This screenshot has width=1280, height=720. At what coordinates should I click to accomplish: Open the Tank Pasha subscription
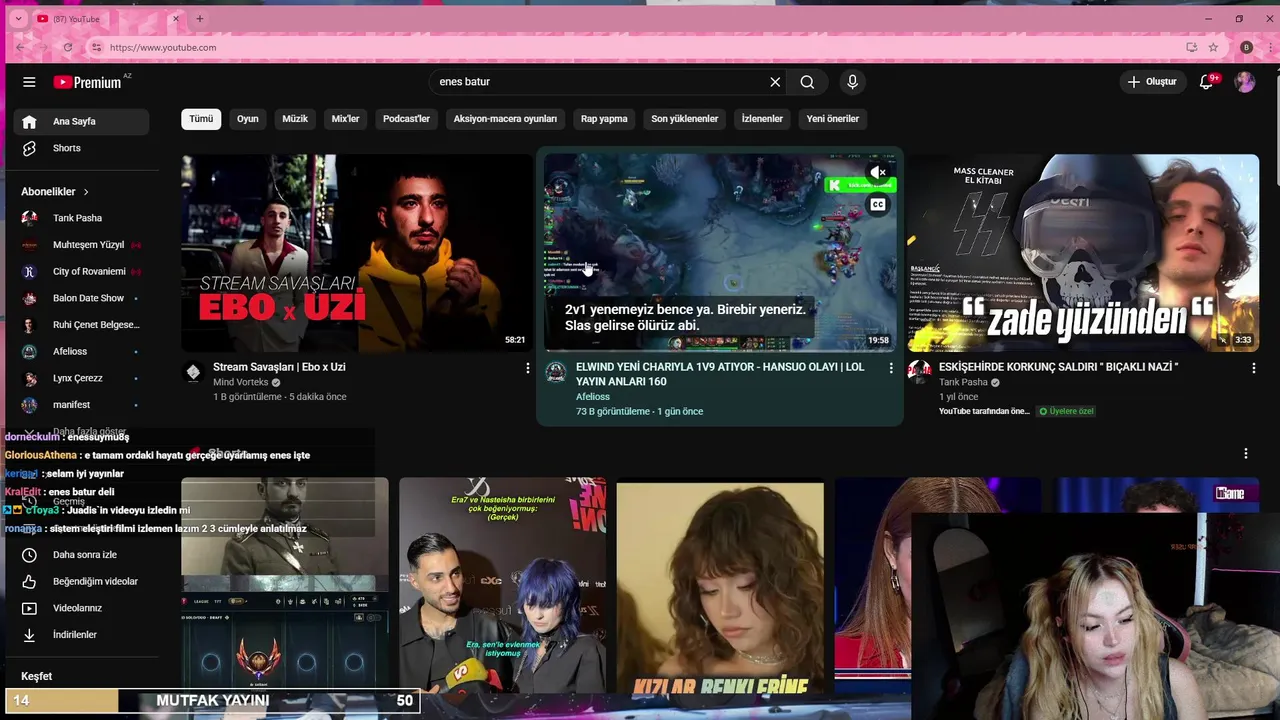(x=81, y=218)
